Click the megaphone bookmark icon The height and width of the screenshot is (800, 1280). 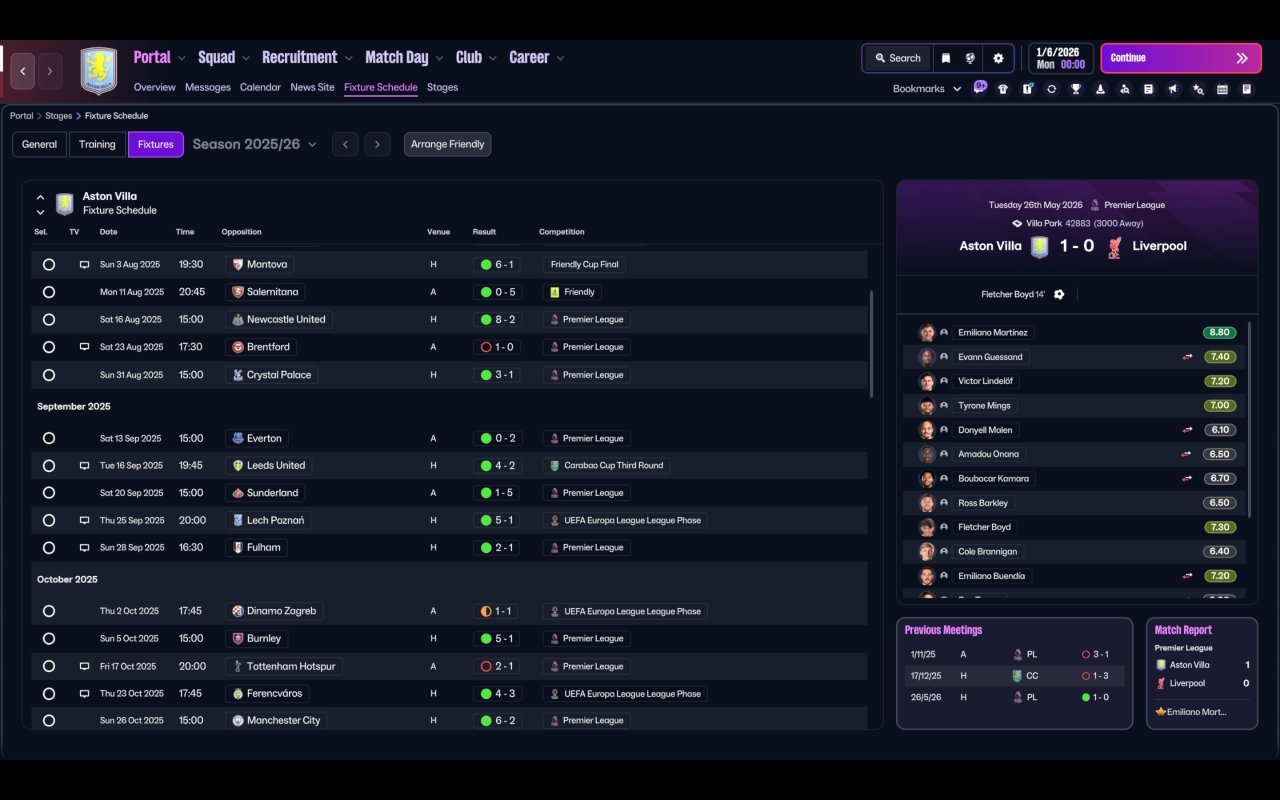[1173, 89]
